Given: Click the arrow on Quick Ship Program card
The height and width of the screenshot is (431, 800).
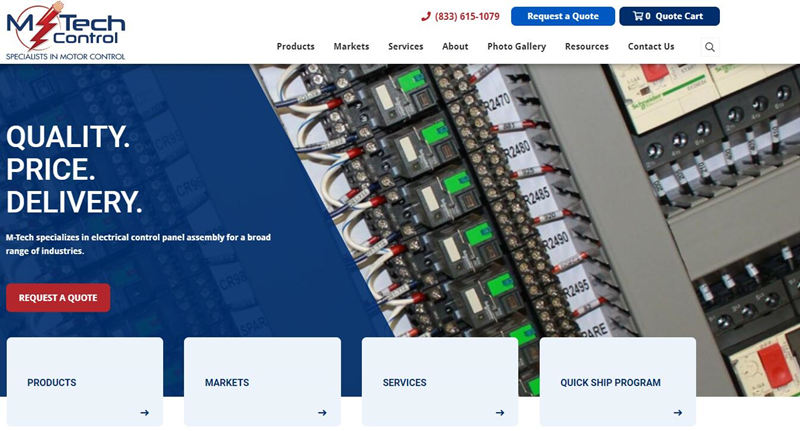Looking at the screenshot, I should 678,413.
